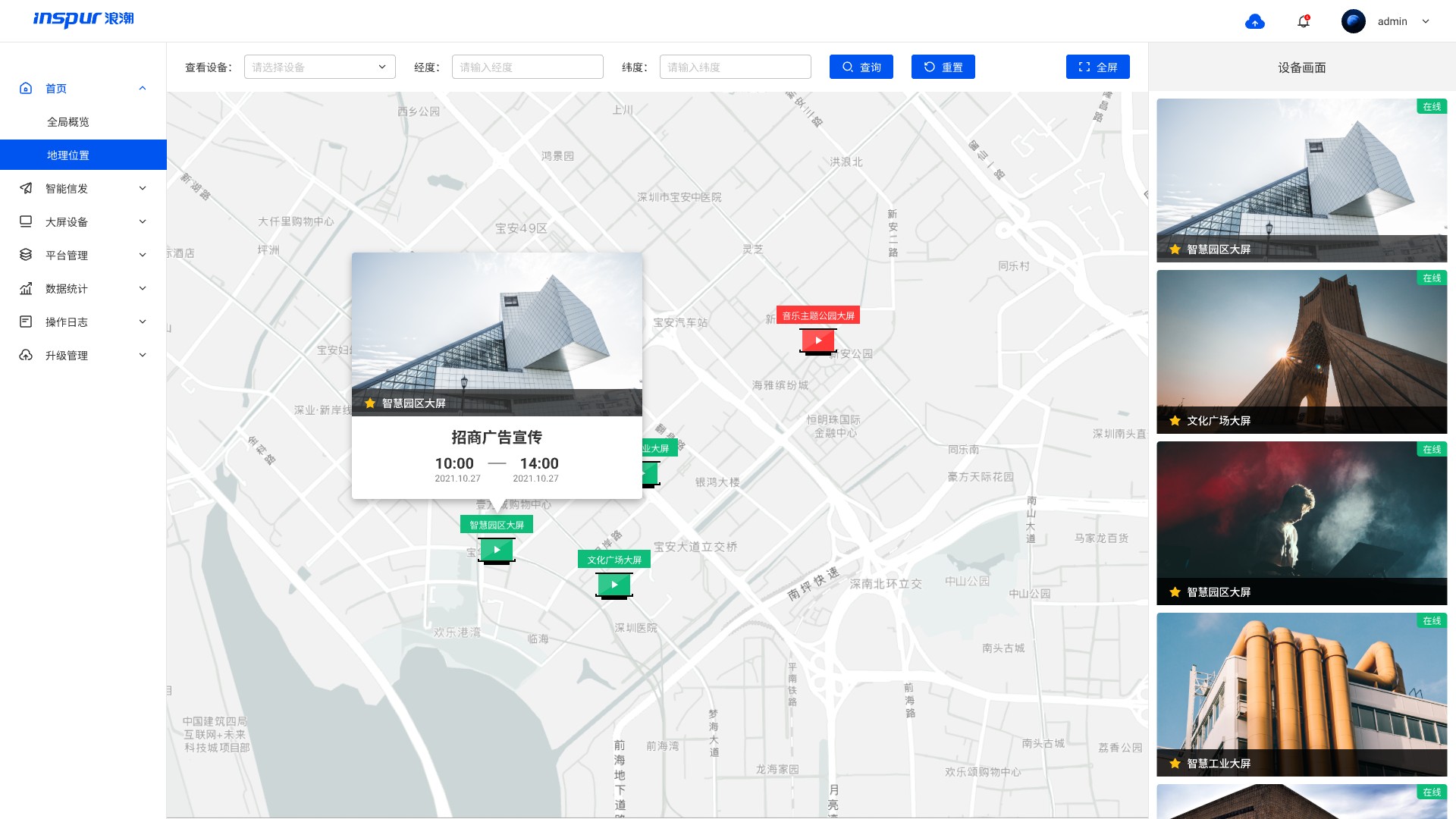
Task: Click the cloud icon for 升级管理
Action: click(26, 355)
